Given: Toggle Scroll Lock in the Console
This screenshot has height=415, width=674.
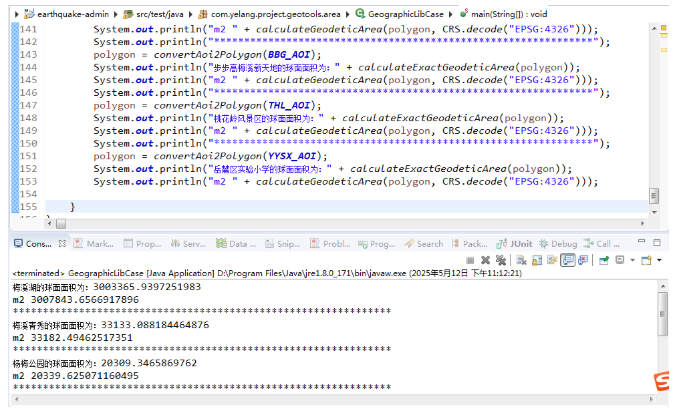Looking at the screenshot, I should click(x=537, y=260).
